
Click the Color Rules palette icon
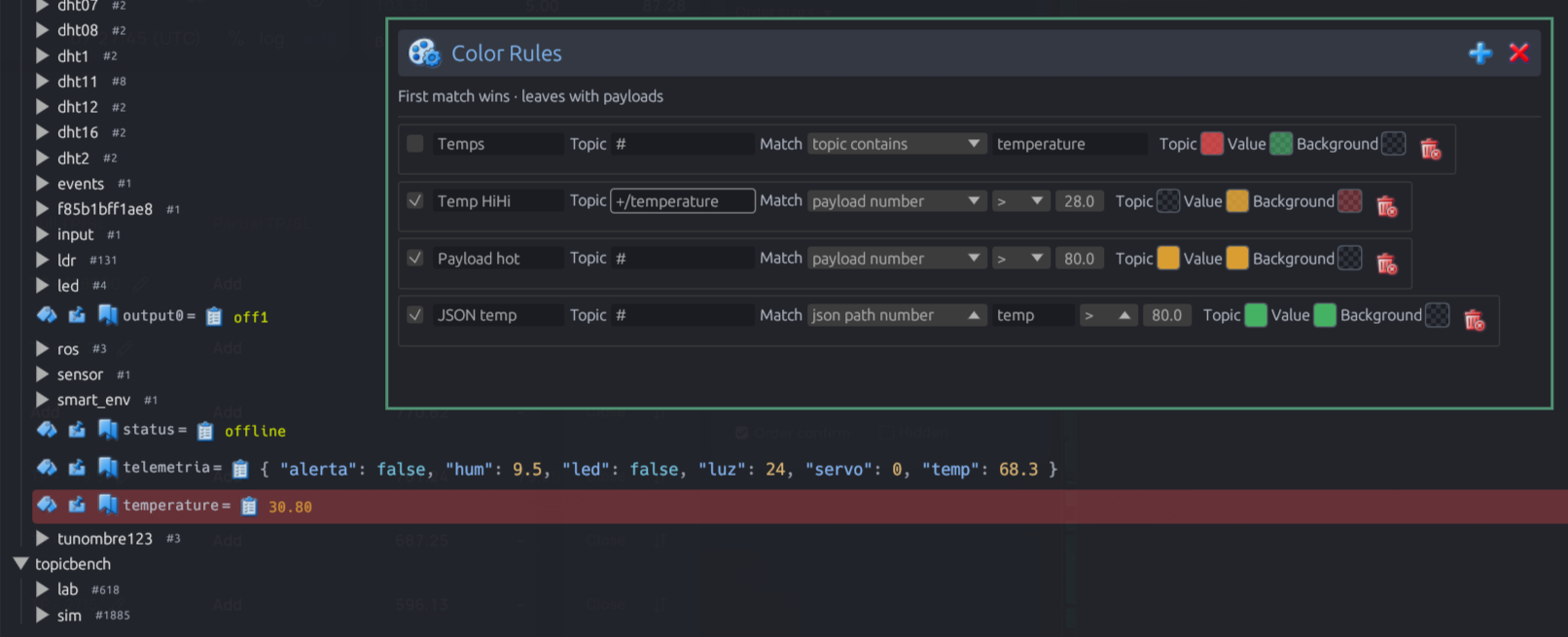(x=424, y=53)
